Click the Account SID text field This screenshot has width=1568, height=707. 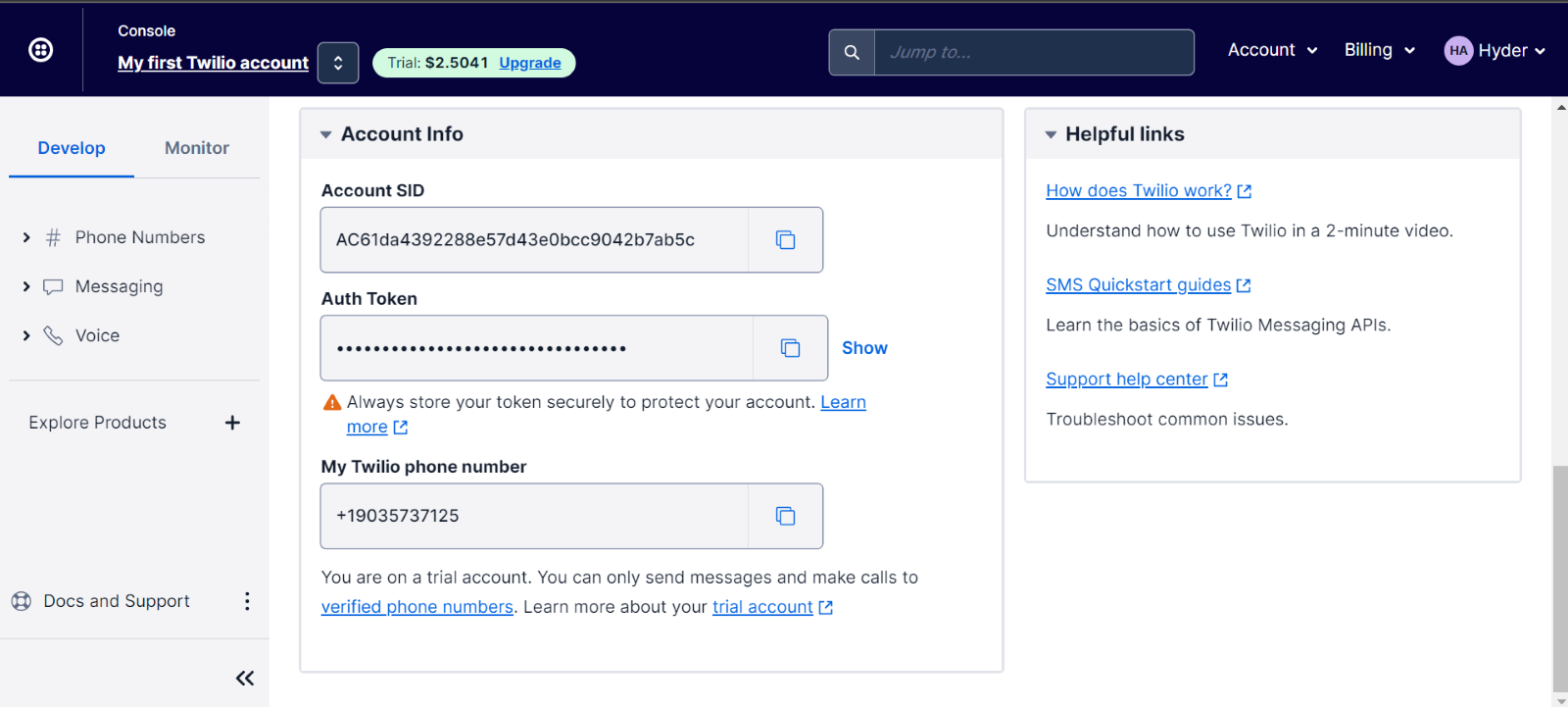[x=534, y=240]
